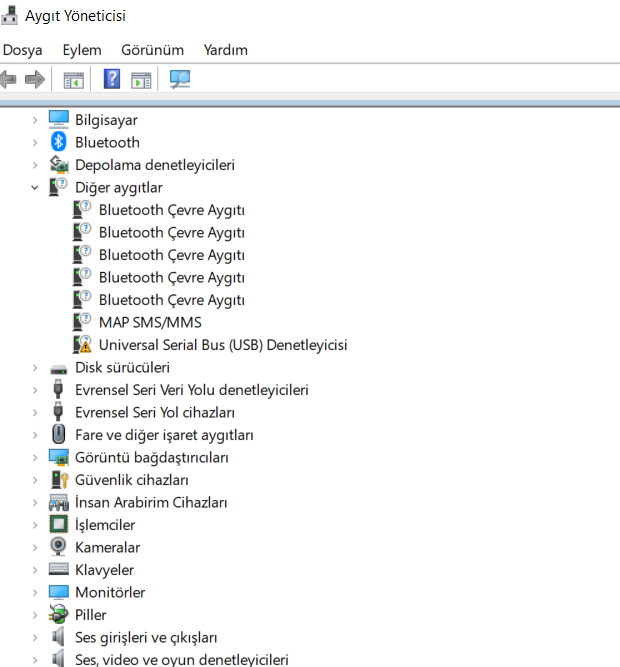Click the blue Bluetooth category icon

[x=59, y=142]
